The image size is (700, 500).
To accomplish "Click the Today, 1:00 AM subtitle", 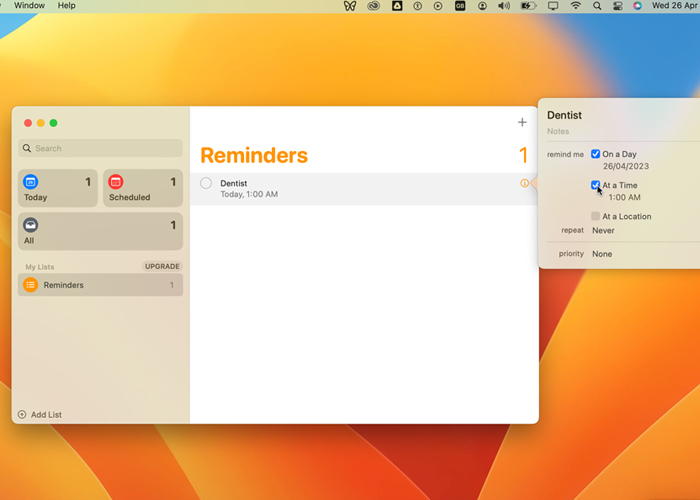I will 249,194.
